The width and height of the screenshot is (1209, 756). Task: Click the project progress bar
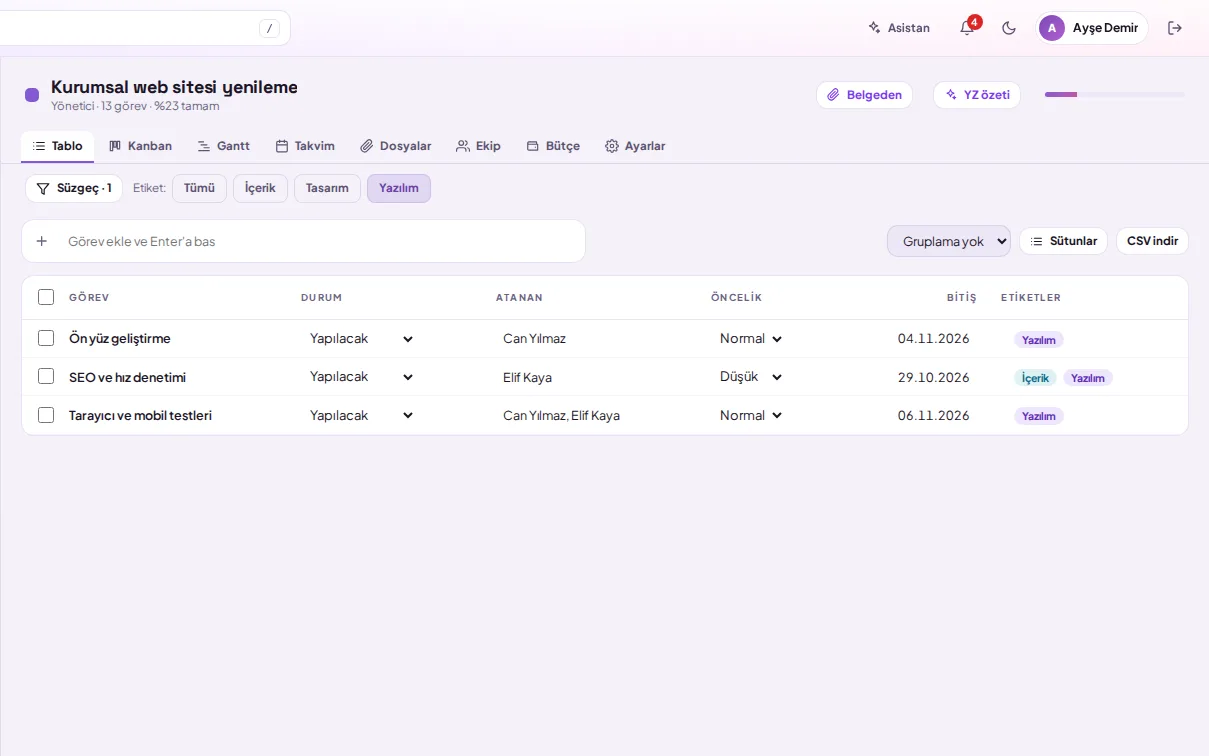click(x=1115, y=95)
